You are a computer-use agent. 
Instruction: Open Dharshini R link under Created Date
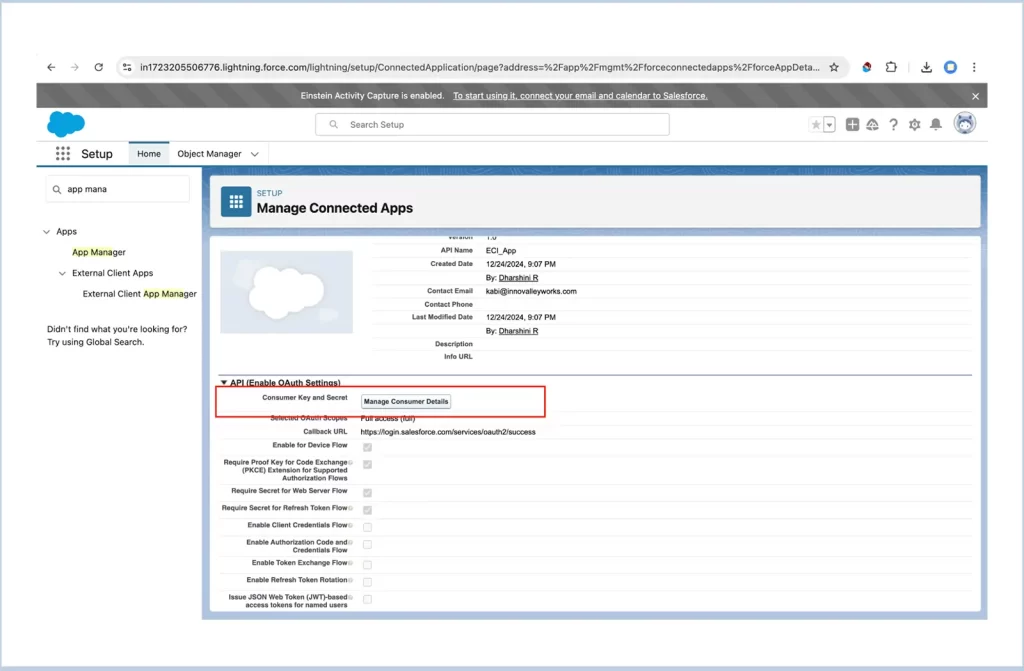coord(519,278)
